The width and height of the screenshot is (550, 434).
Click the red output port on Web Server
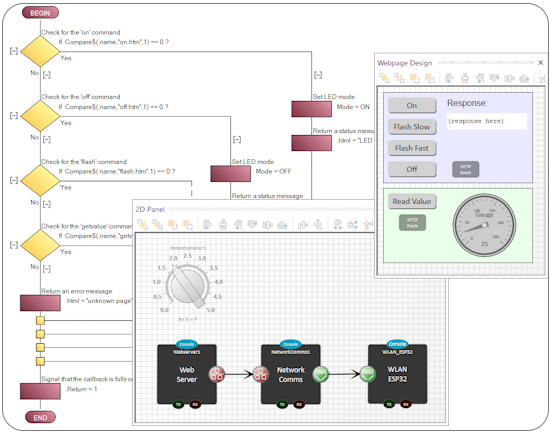[217, 374]
